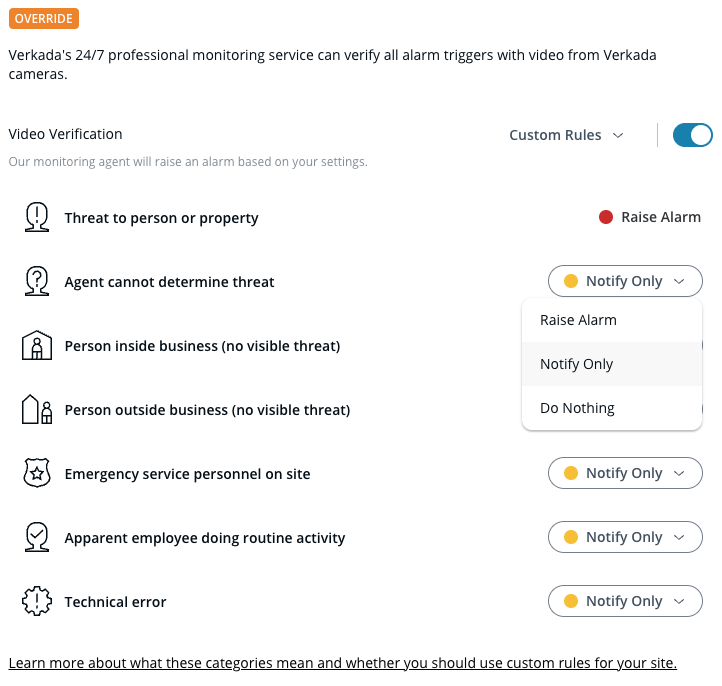Image resolution: width=722 pixels, height=686 pixels.
Task: Click the Technical error gear icon
Action: (x=37, y=601)
